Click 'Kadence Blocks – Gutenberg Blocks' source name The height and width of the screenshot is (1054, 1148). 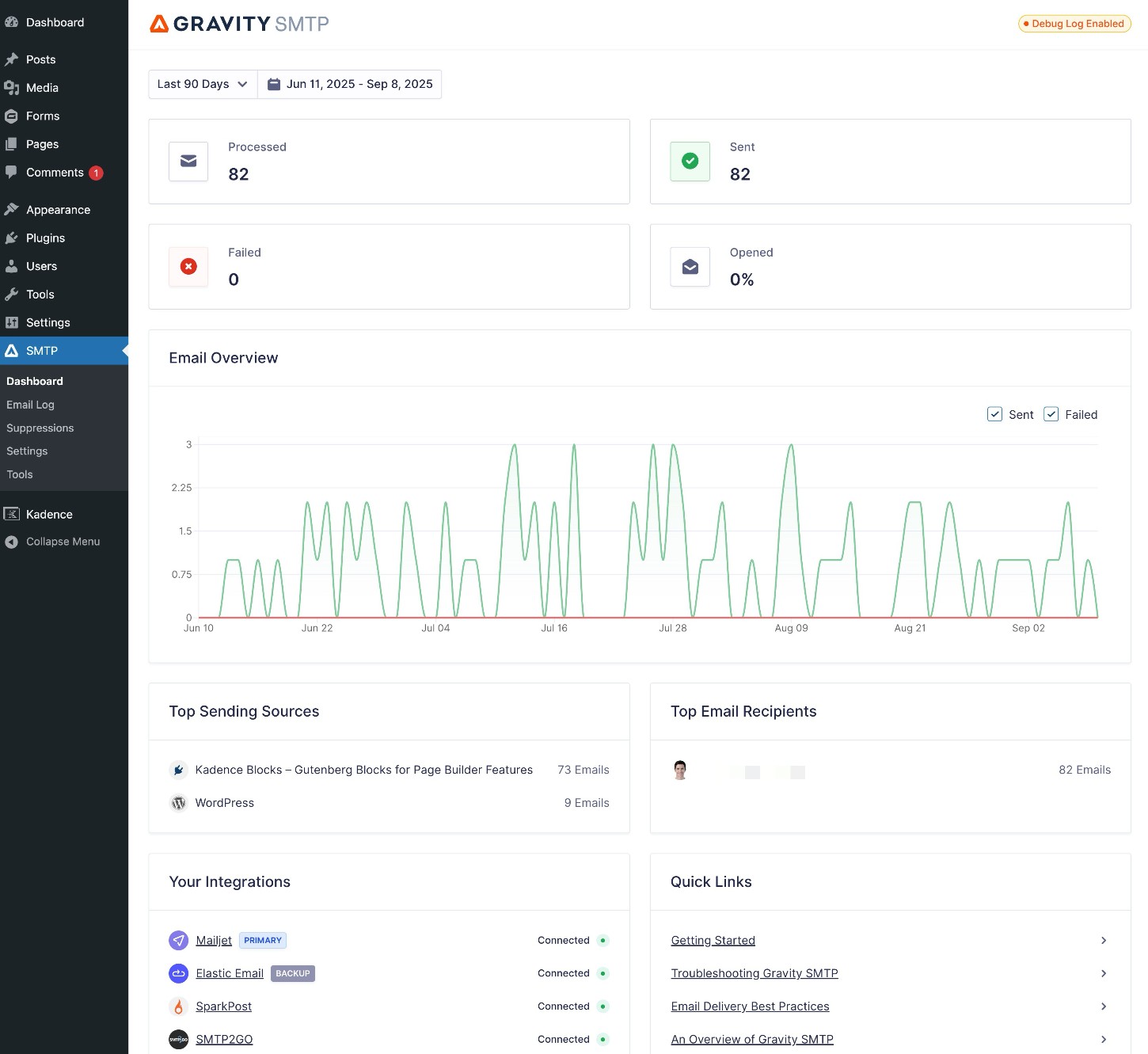(x=364, y=770)
